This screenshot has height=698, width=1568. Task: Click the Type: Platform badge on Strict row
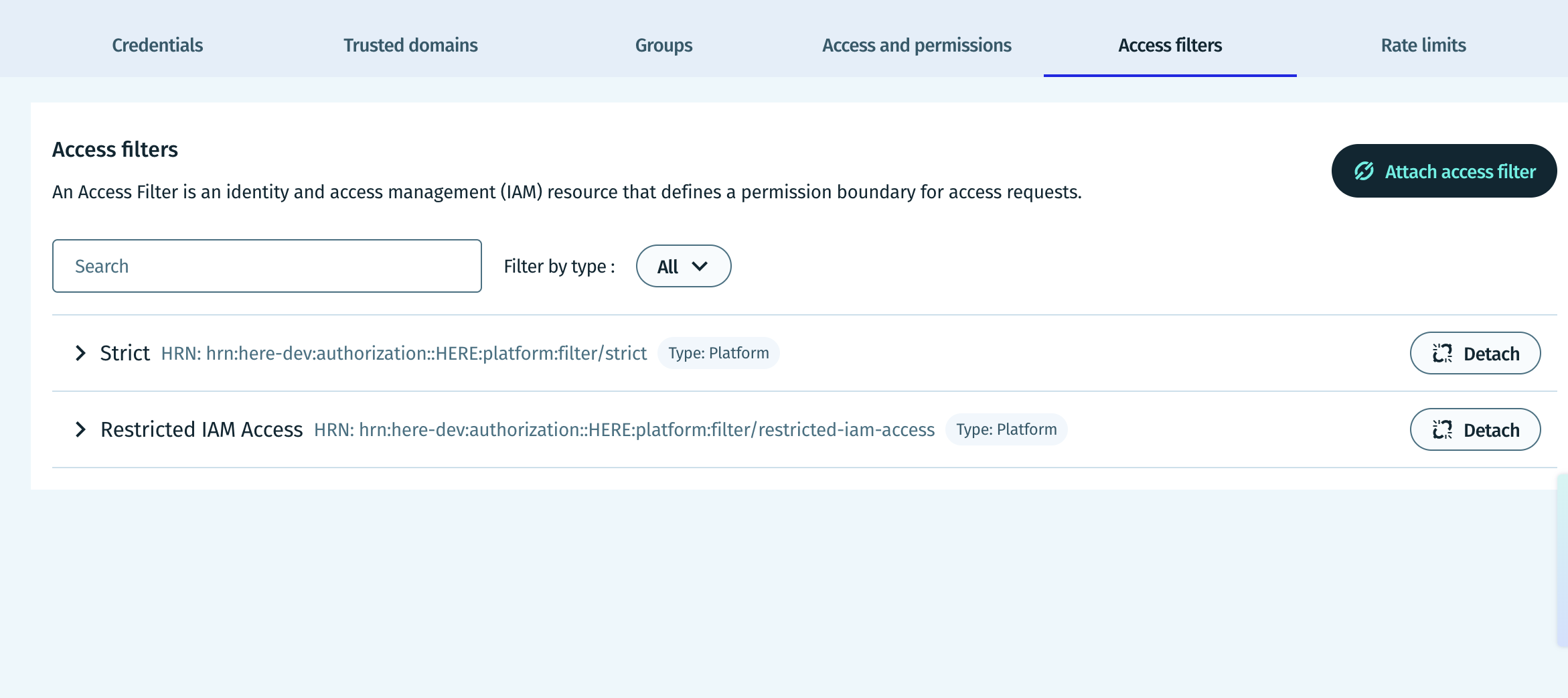718,353
